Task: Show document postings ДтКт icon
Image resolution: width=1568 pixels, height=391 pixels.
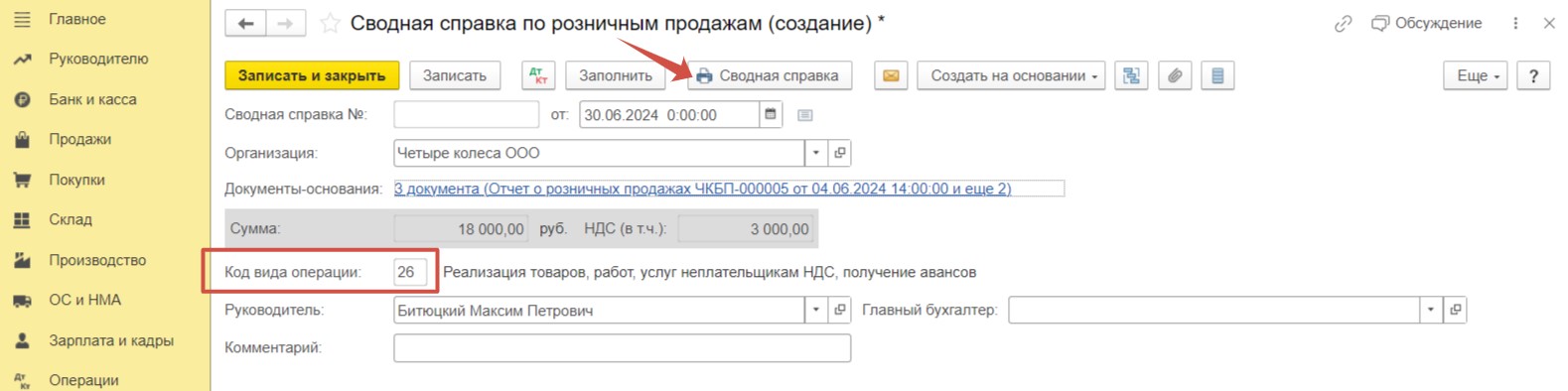Action: tap(538, 75)
